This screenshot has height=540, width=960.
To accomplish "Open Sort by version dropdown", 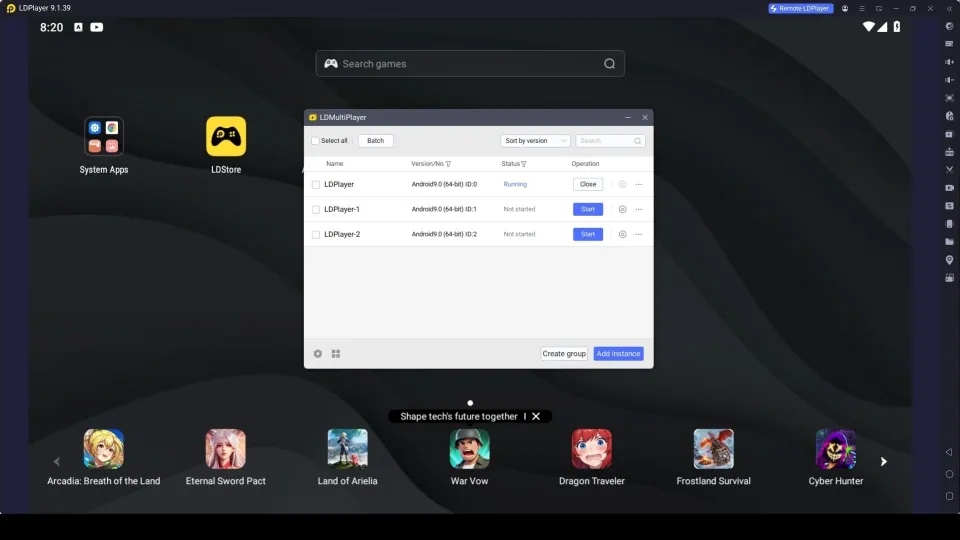I will [535, 141].
